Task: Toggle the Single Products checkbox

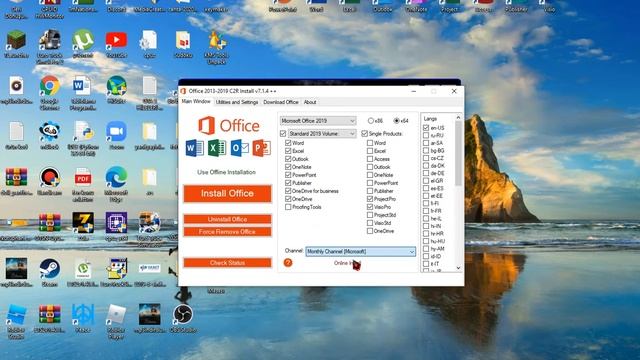Action: coord(364,133)
